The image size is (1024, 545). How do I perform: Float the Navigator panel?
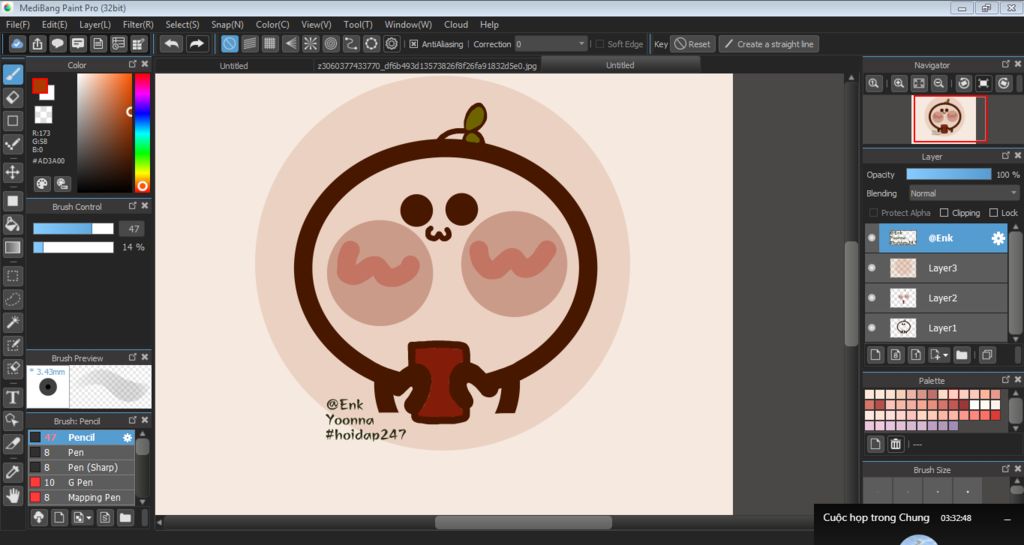coord(1005,64)
